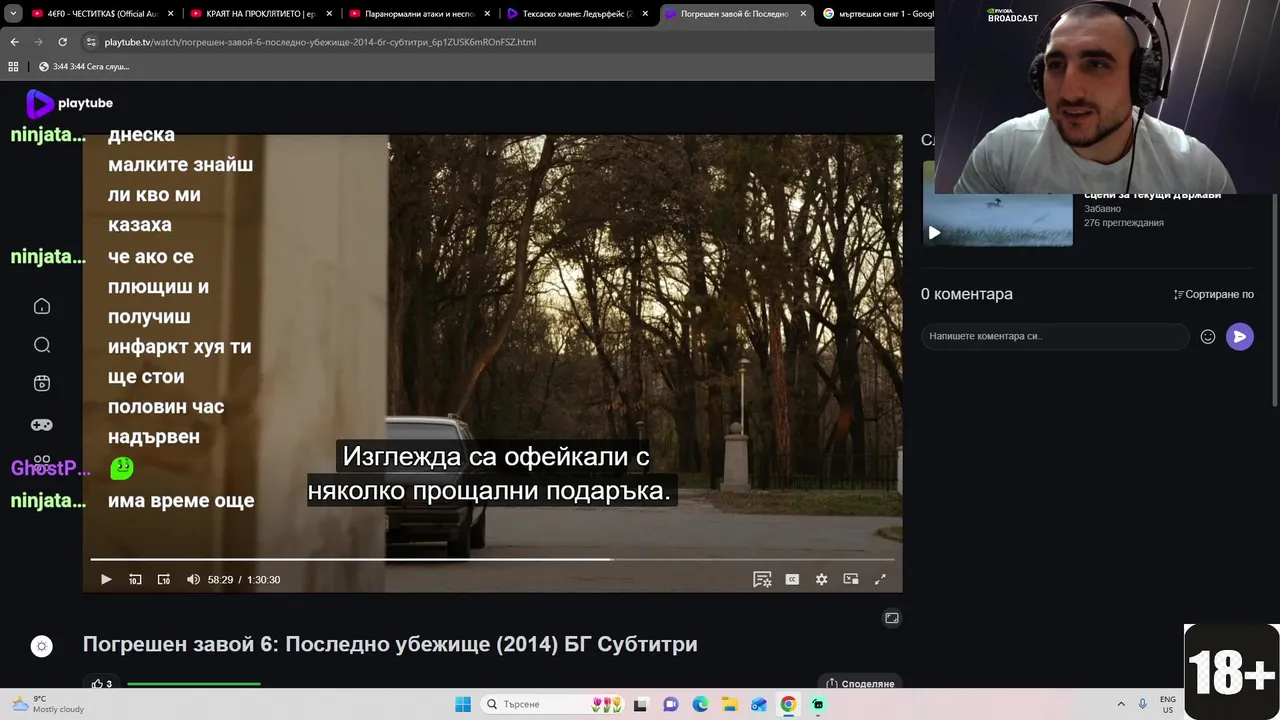Image resolution: width=1280 pixels, height=720 pixels.
Task: Click video title Погрешен завой 6 text
Action: pos(390,644)
